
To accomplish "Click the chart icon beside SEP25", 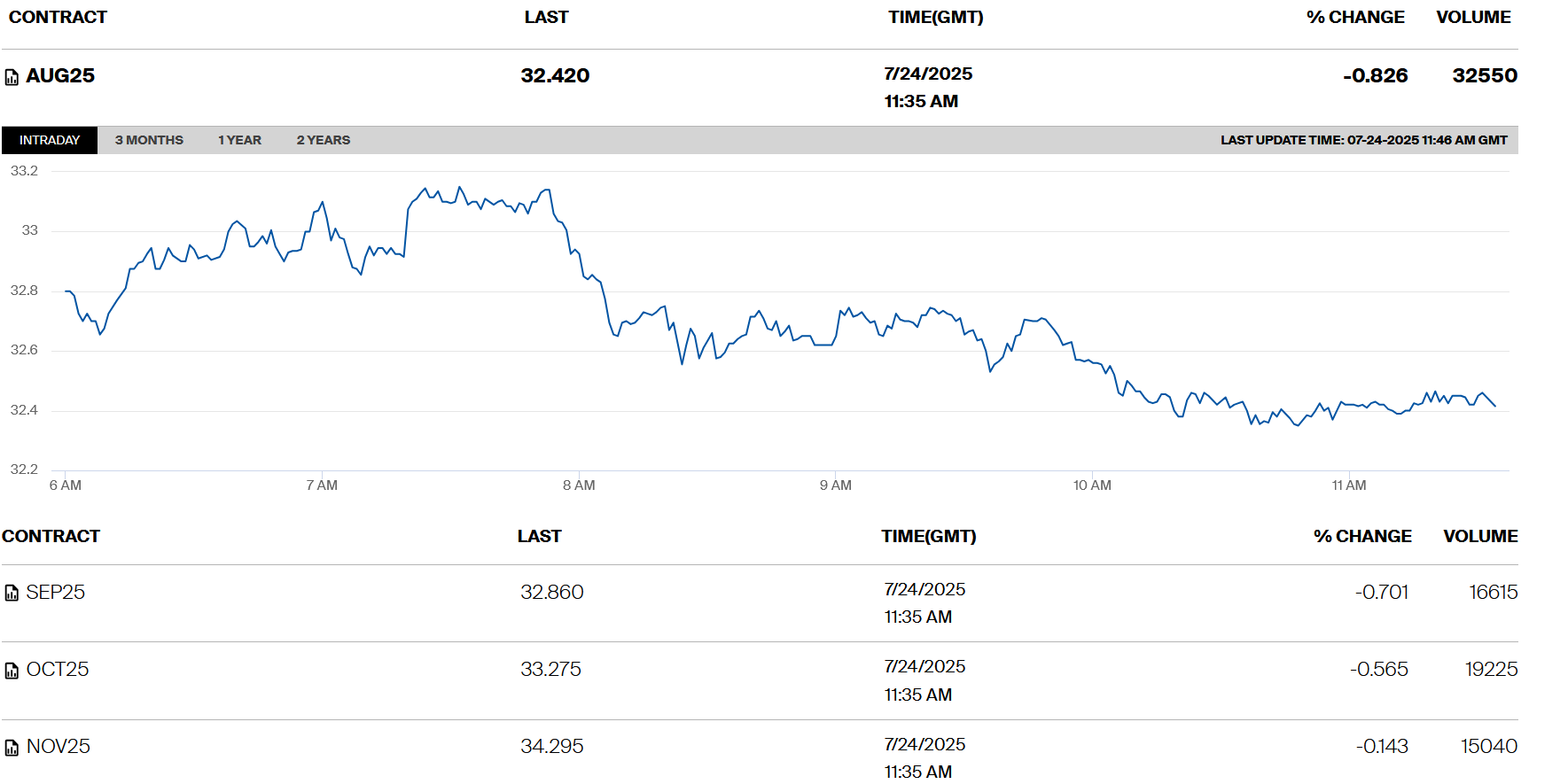I will click(x=12, y=593).
